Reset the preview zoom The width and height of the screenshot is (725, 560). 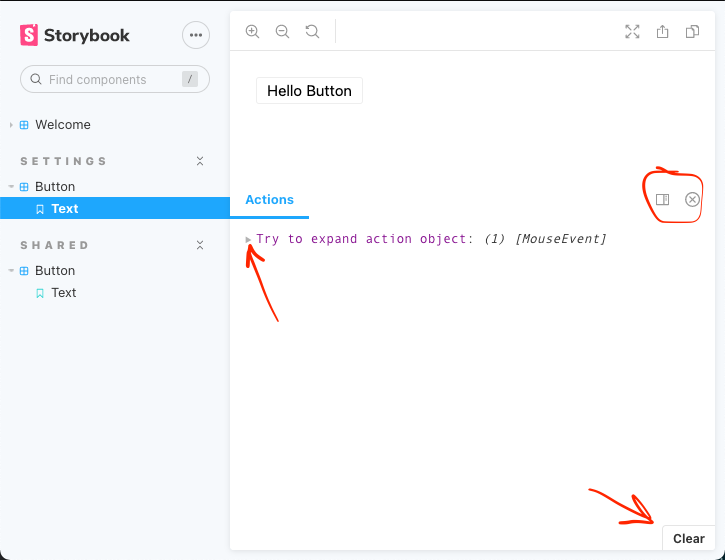(313, 31)
